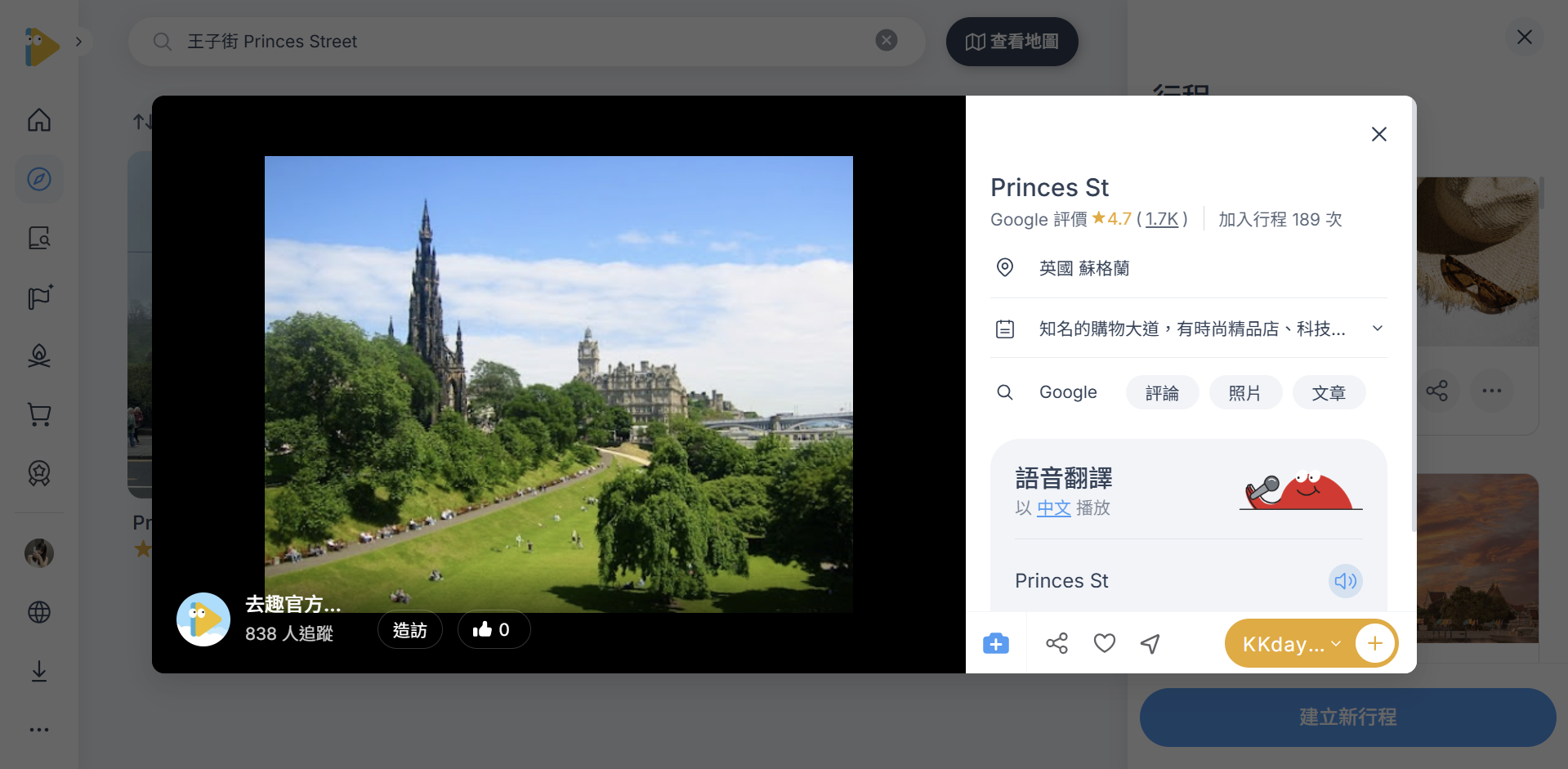Click the globe language icon
The width and height of the screenshot is (1568, 769).
38,612
